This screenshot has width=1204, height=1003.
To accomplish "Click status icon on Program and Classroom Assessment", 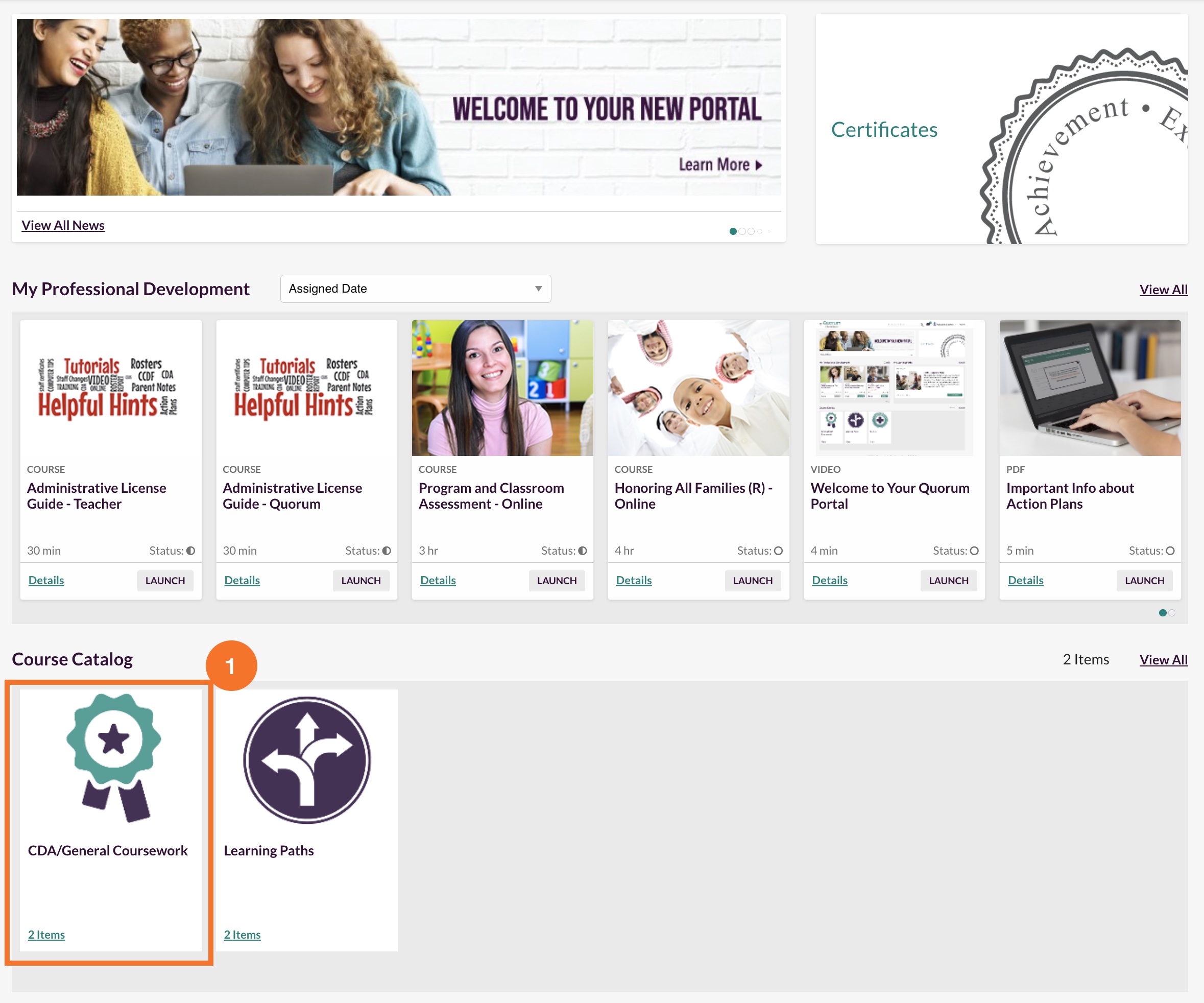I will 583,551.
